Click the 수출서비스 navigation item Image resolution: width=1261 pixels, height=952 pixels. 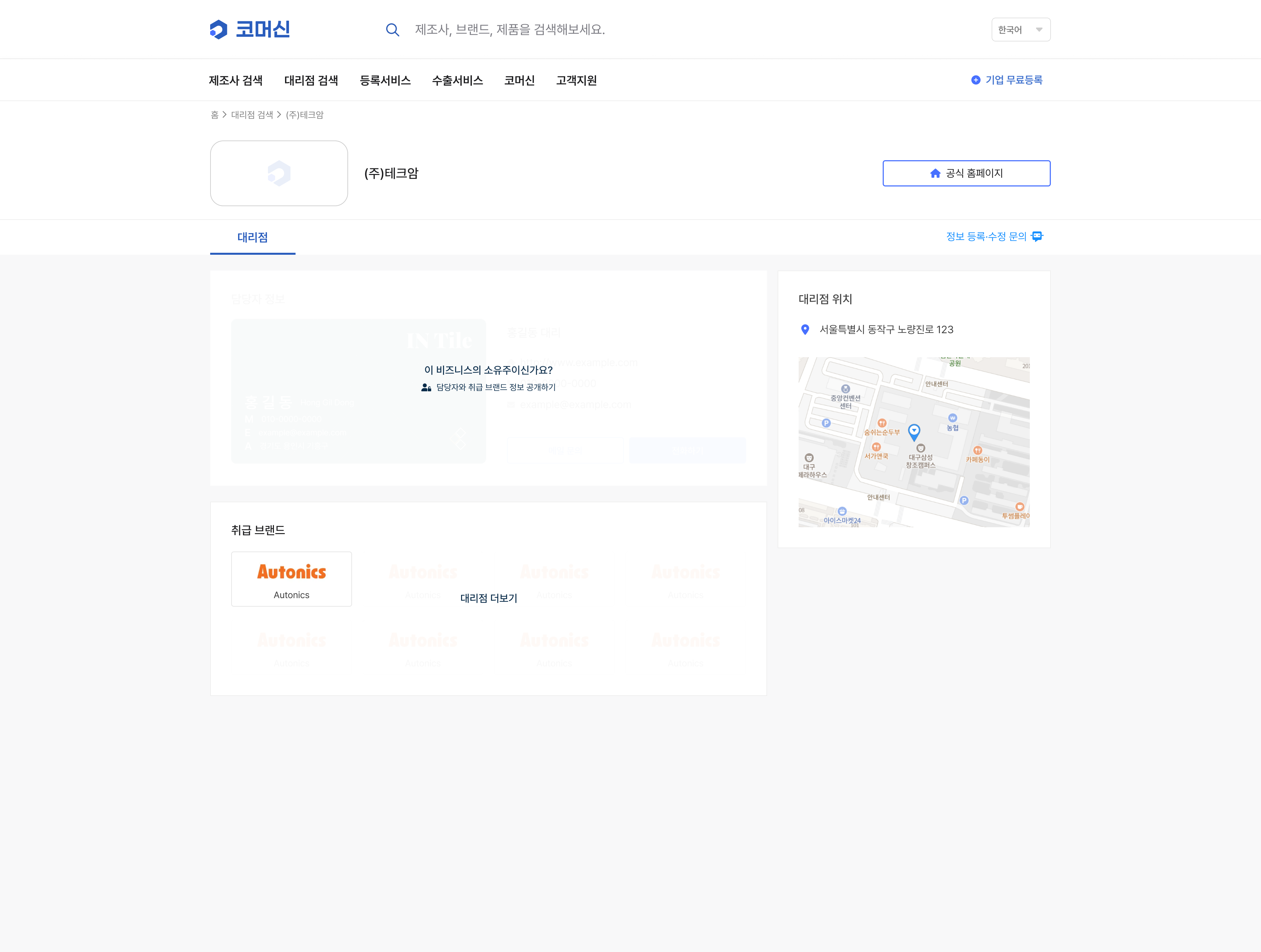click(x=457, y=80)
